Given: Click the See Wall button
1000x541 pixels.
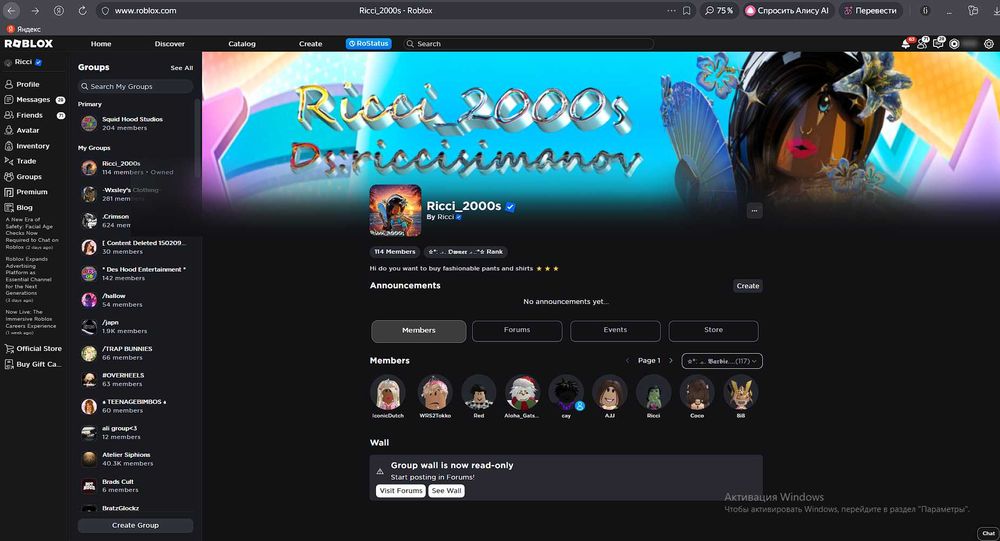Looking at the screenshot, I should click(x=446, y=491).
